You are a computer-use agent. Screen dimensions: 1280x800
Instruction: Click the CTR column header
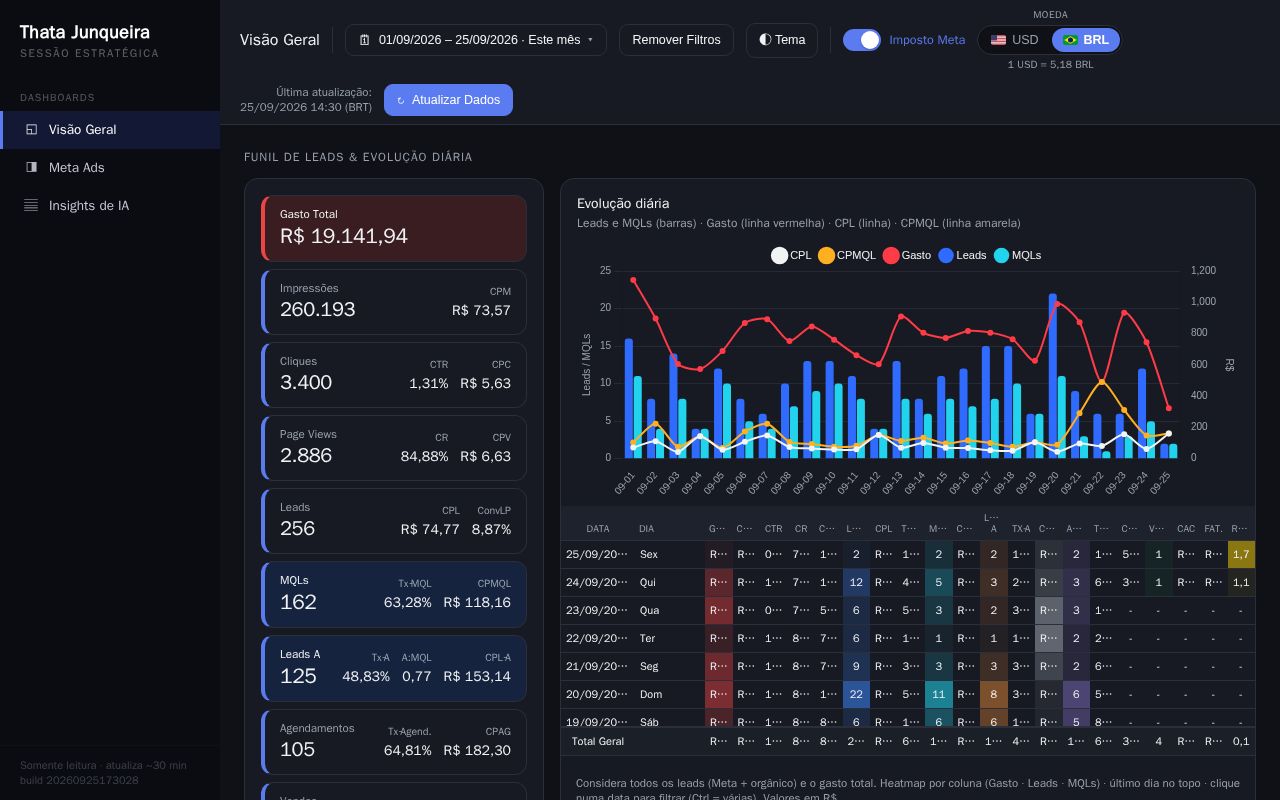(x=774, y=529)
